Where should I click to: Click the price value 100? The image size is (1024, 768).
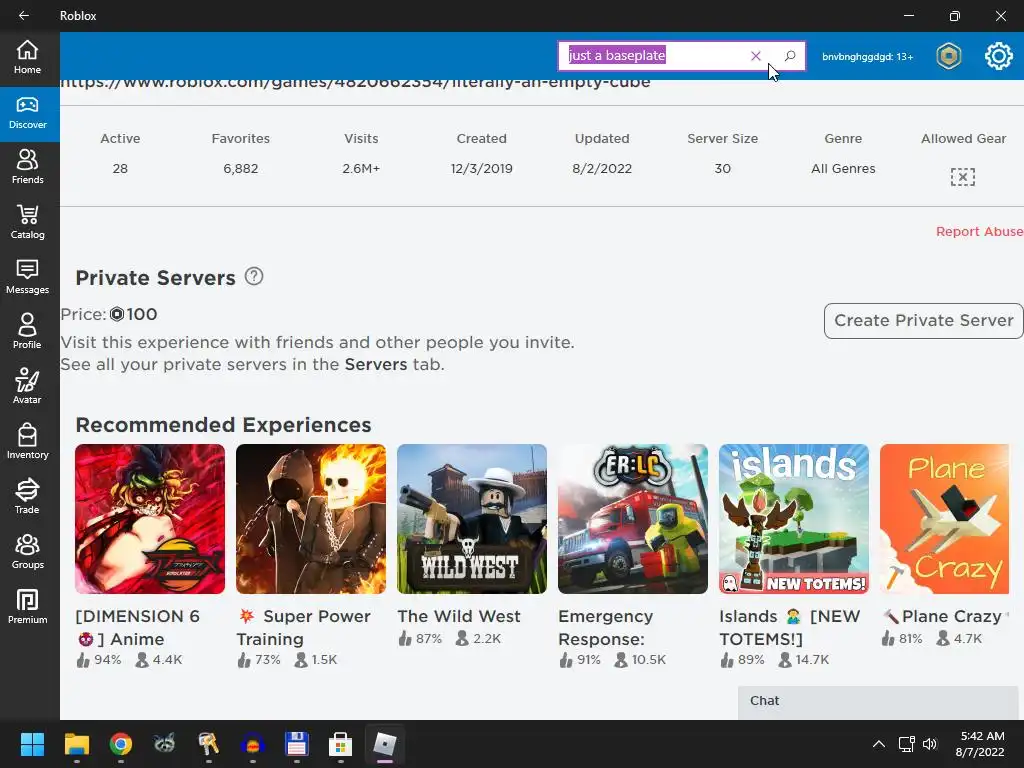[x=142, y=314]
